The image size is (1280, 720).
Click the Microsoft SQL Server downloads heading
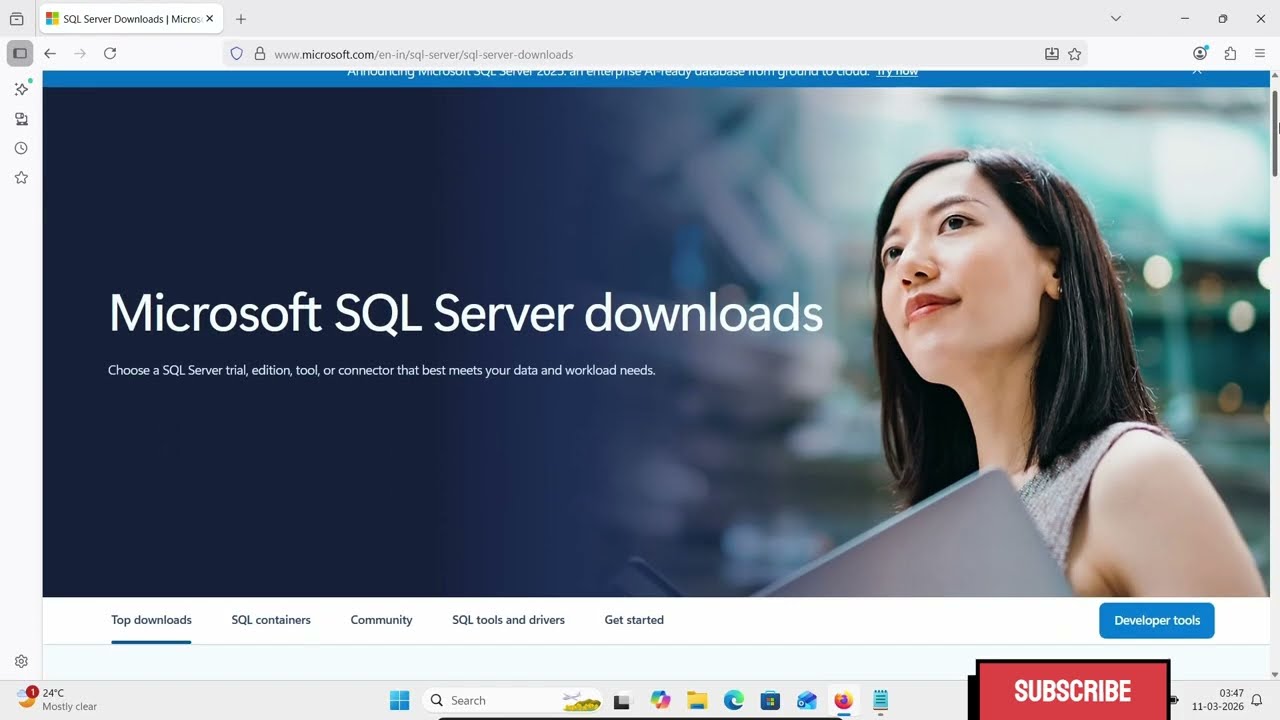pyautogui.click(x=466, y=313)
